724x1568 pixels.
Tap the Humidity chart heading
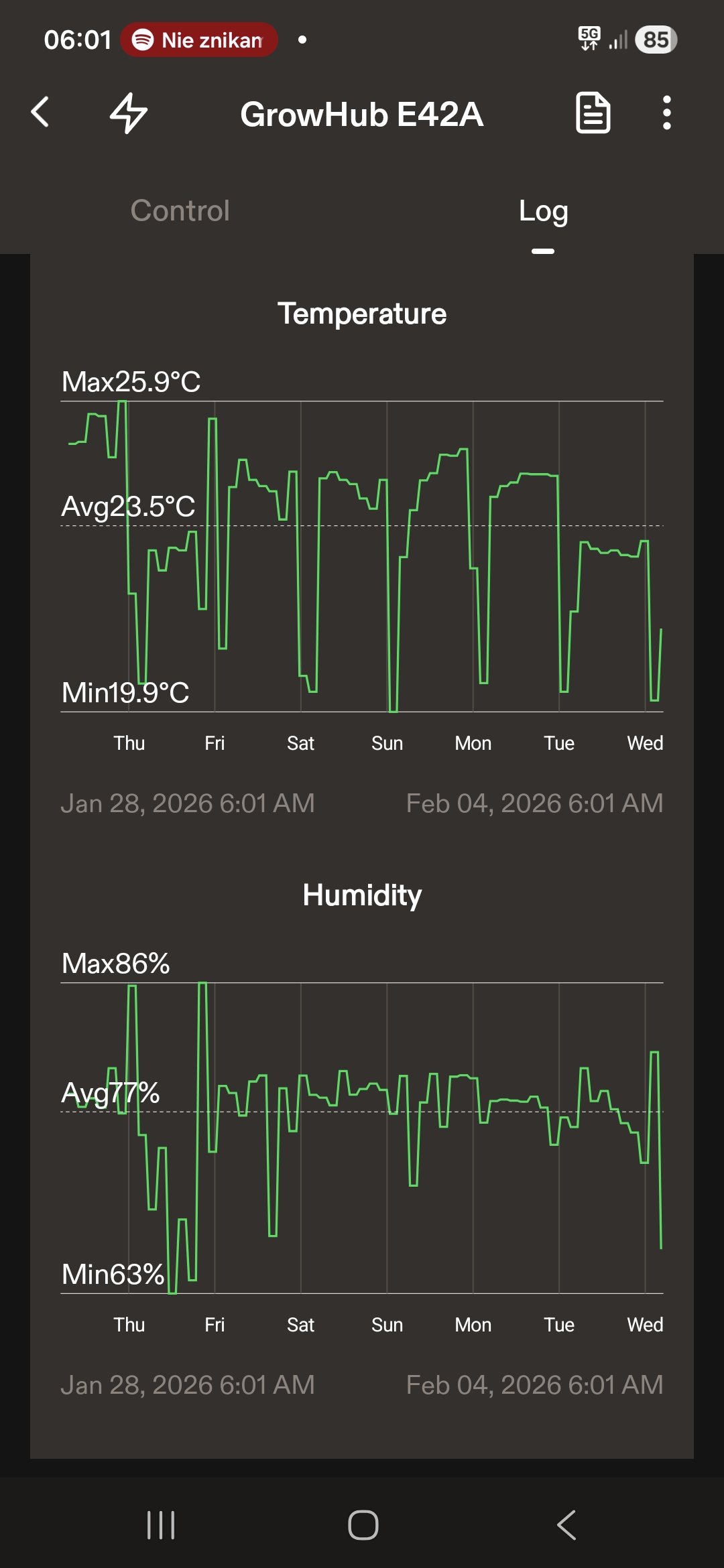click(362, 895)
